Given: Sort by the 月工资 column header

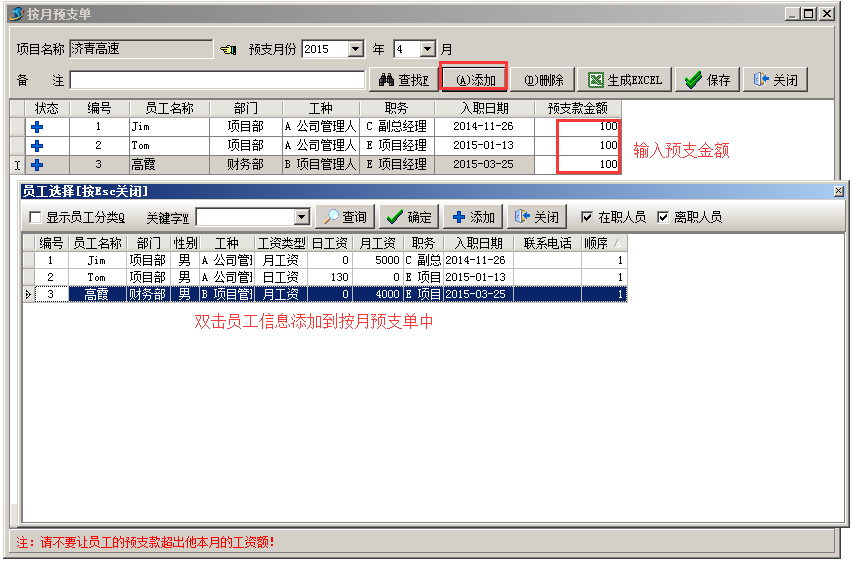Looking at the screenshot, I should pos(377,243).
